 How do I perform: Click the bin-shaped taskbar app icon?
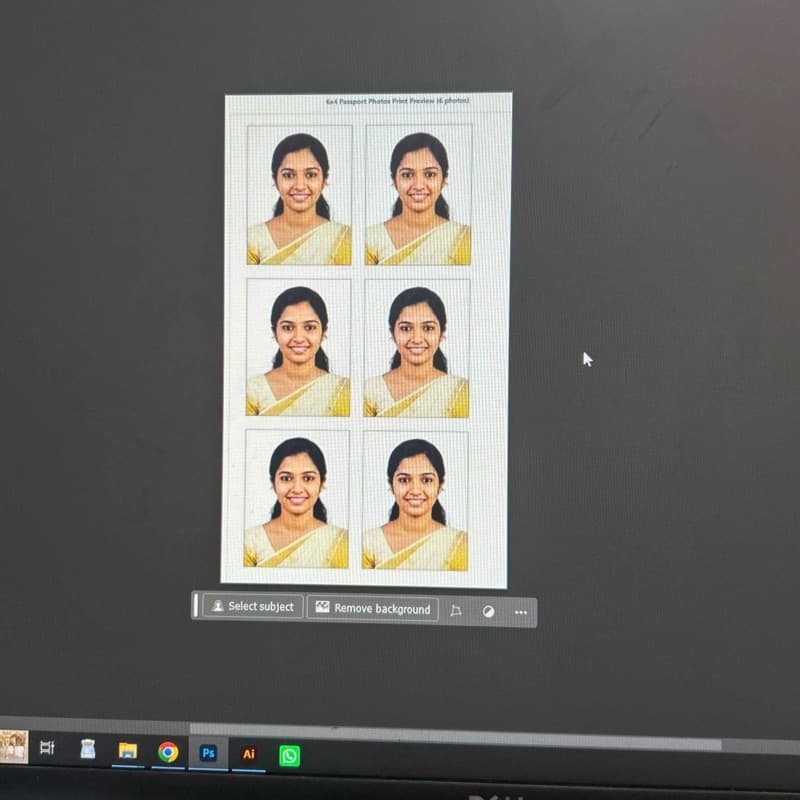point(88,749)
